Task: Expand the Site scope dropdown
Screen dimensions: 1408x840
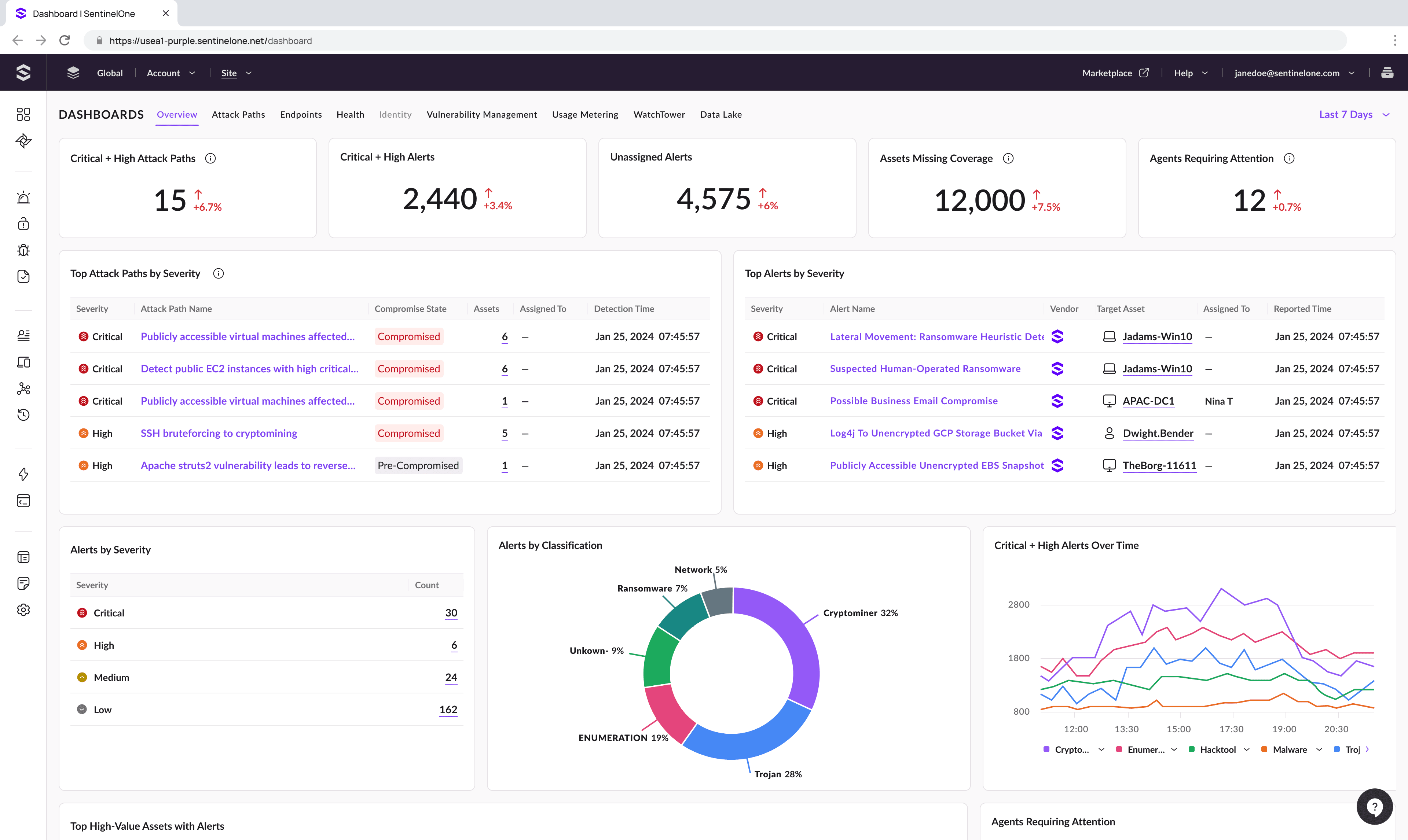Action: pyautogui.click(x=235, y=73)
